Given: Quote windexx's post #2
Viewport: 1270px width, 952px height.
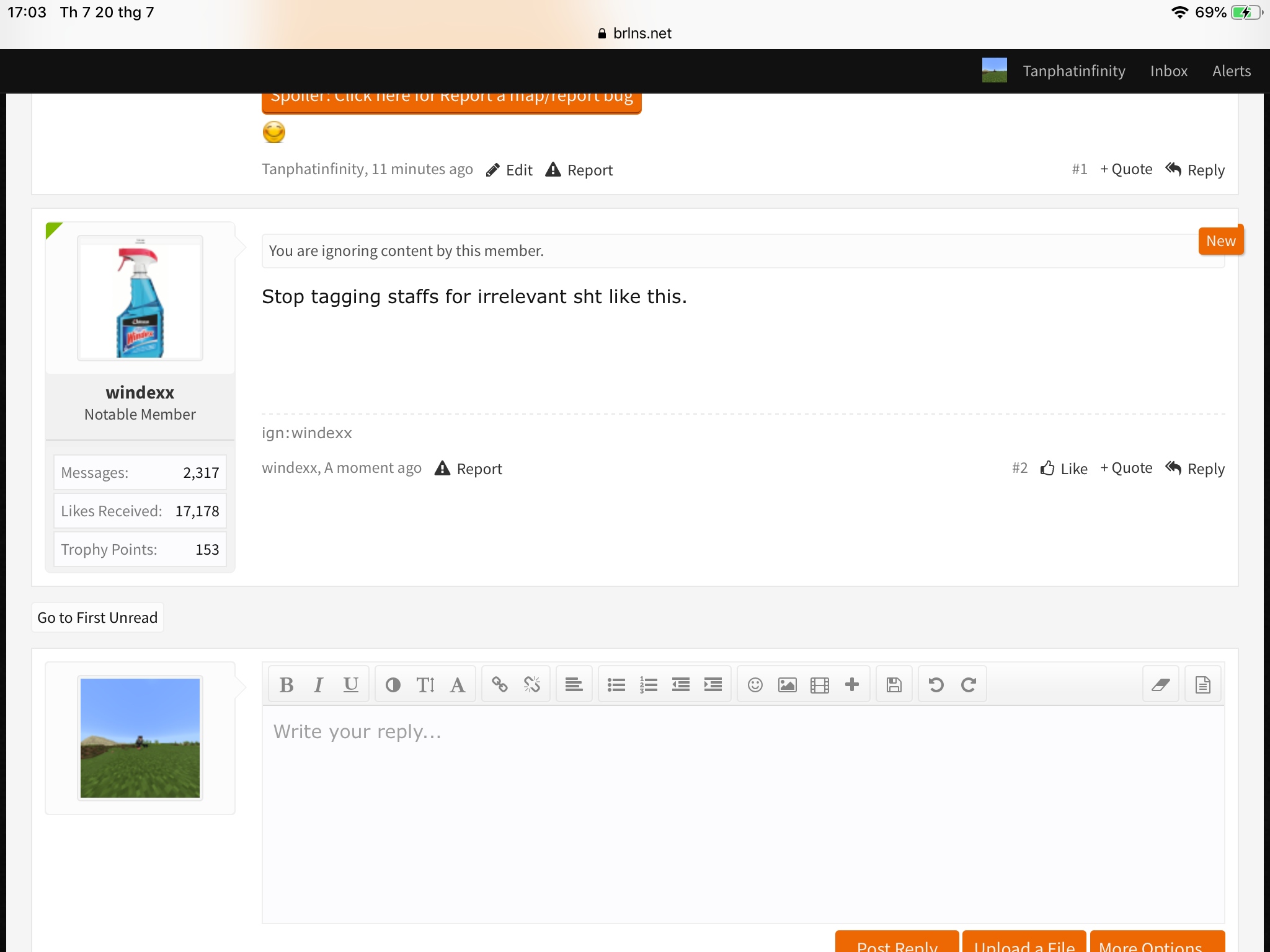Looking at the screenshot, I should 1126,468.
